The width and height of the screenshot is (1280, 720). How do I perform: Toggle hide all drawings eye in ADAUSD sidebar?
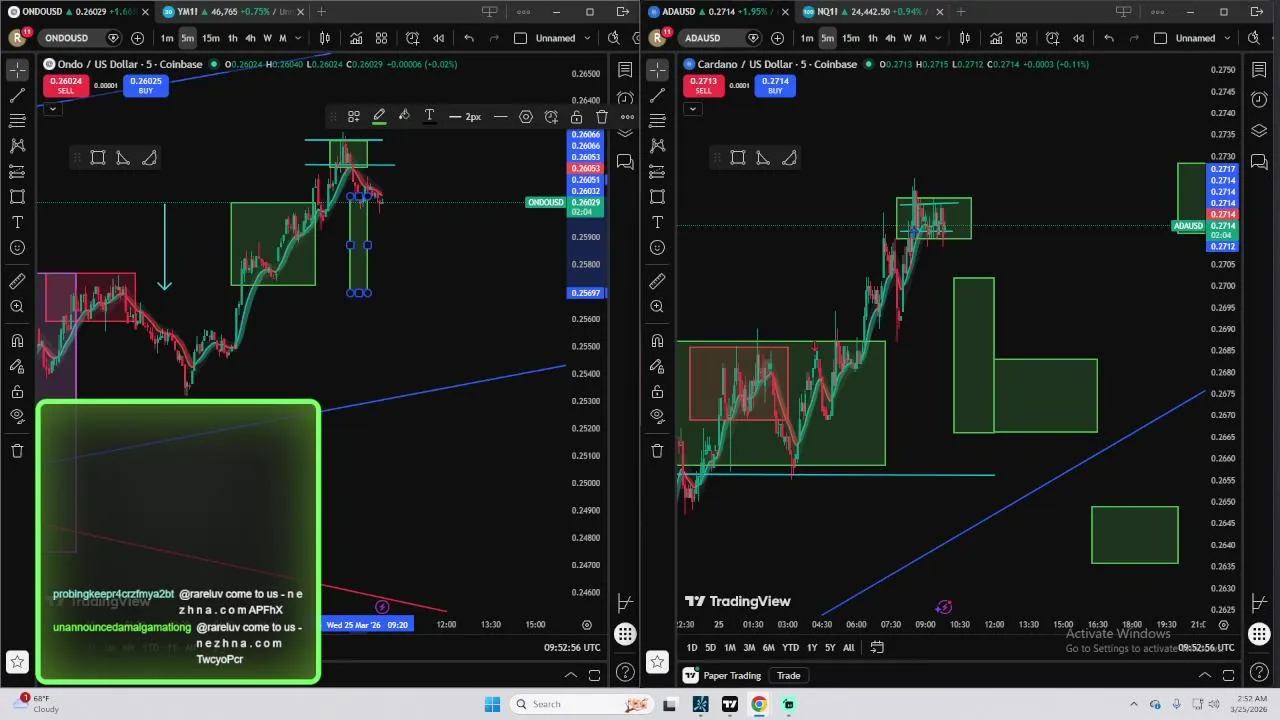coord(657,416)
